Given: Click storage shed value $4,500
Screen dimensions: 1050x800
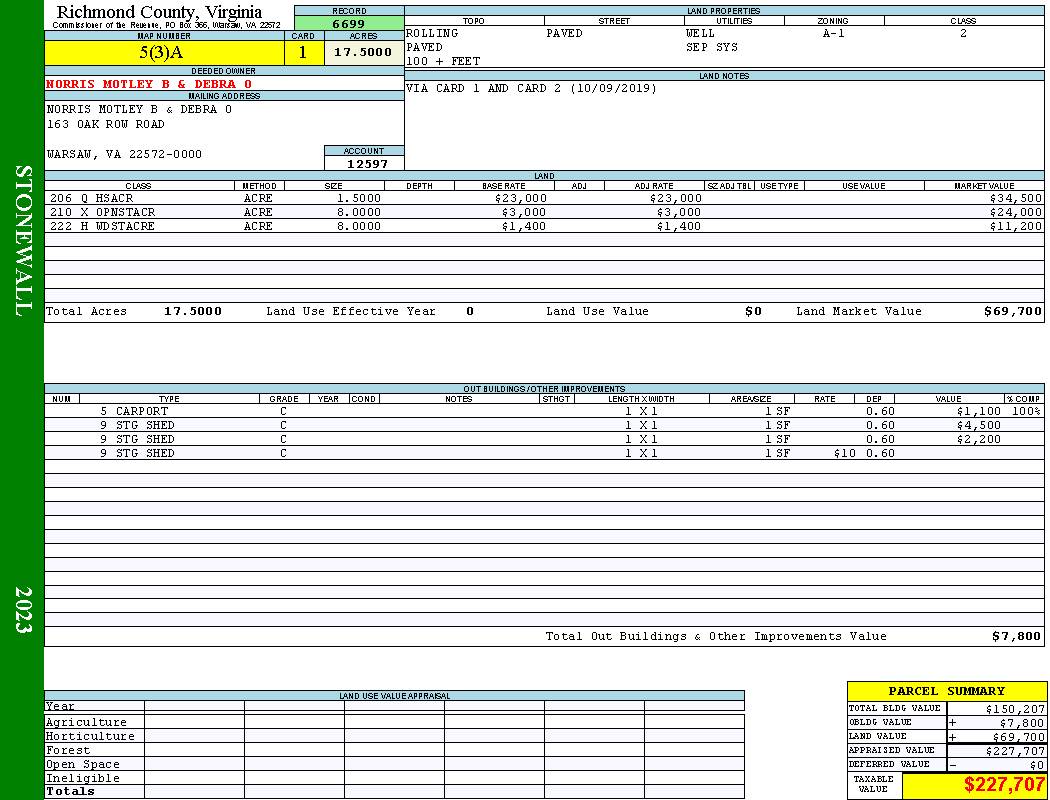Looking at the screenshot, I should tap(979, 426).
